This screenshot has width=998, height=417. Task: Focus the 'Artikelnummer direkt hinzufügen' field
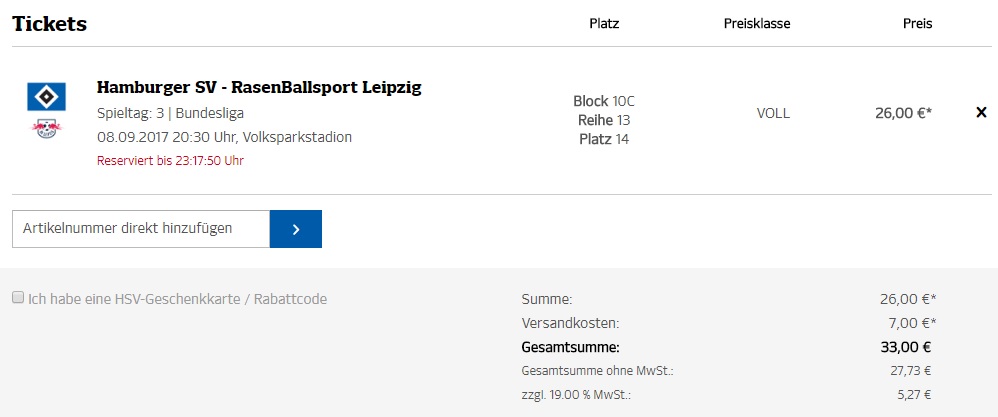140,229
